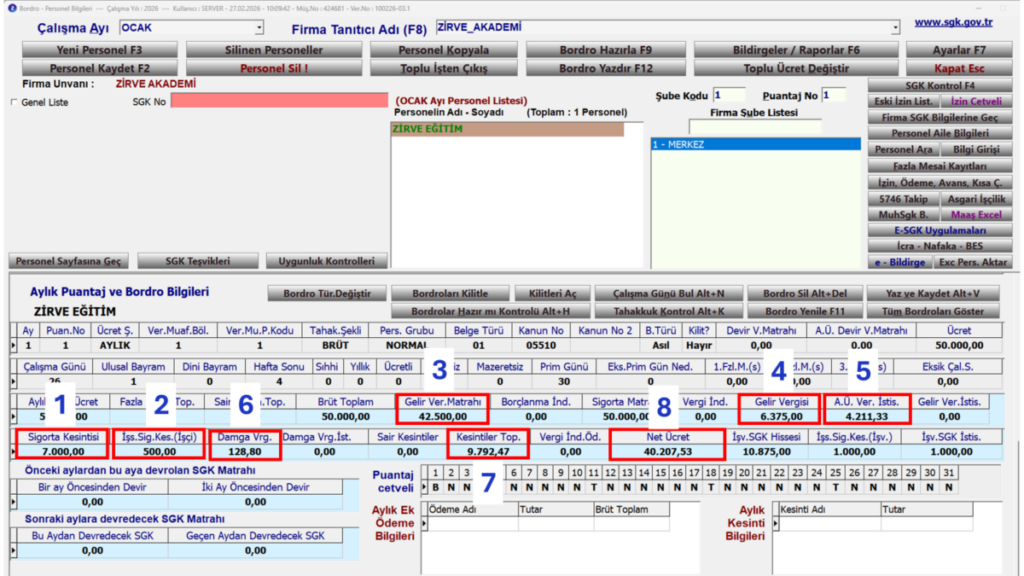Click the red SGK No input field
Screen dimensions: 1024x576
(x=279, y=101)
